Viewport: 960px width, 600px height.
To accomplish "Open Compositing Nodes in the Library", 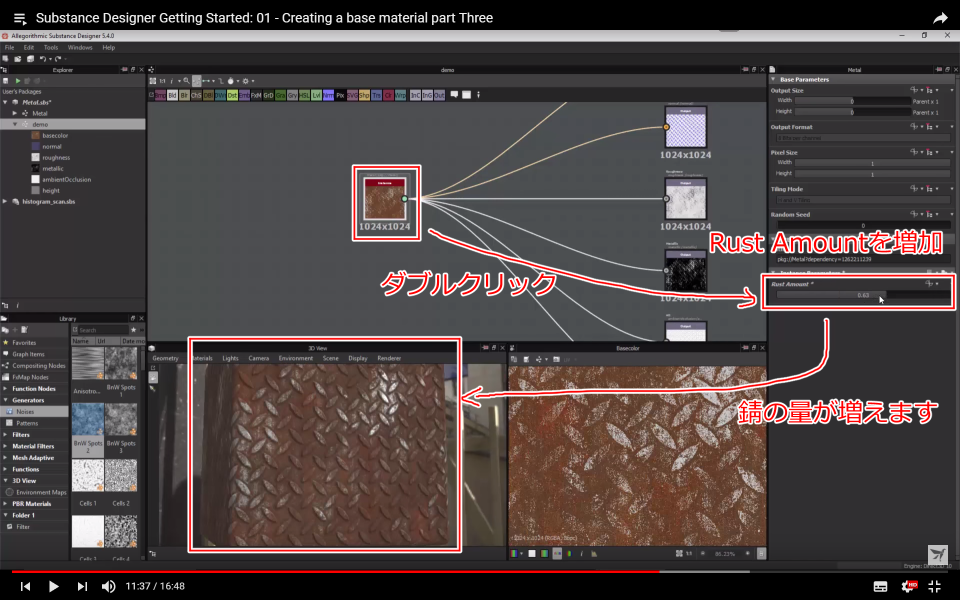I will coord(39,366).
